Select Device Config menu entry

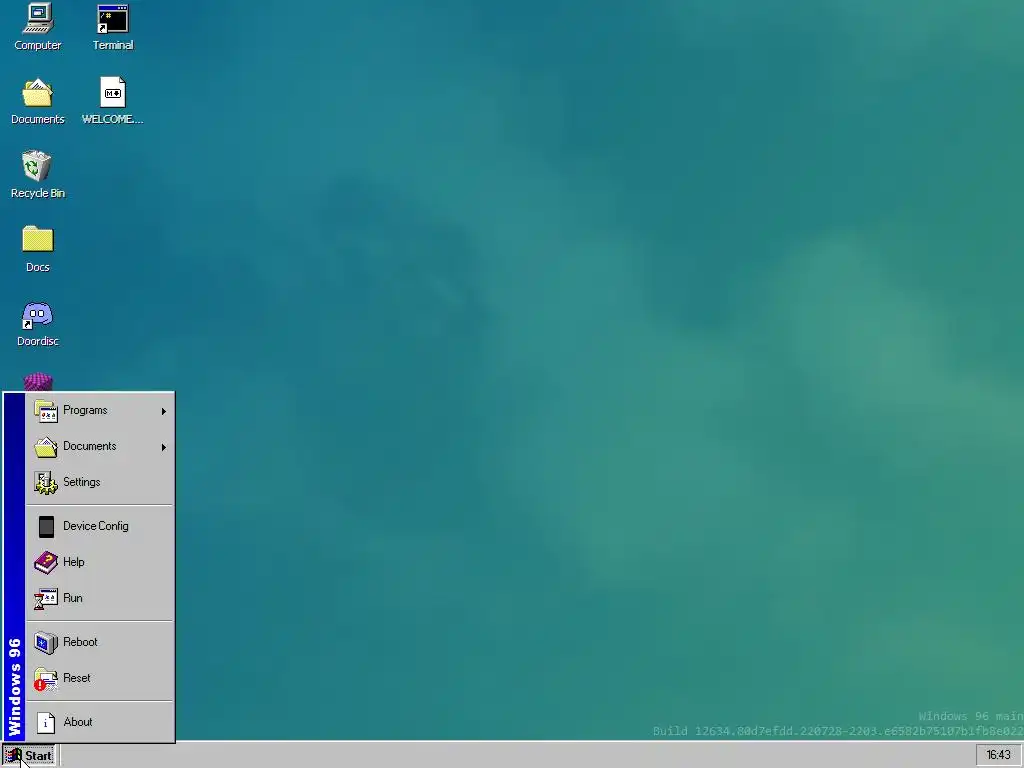[100, 526]
